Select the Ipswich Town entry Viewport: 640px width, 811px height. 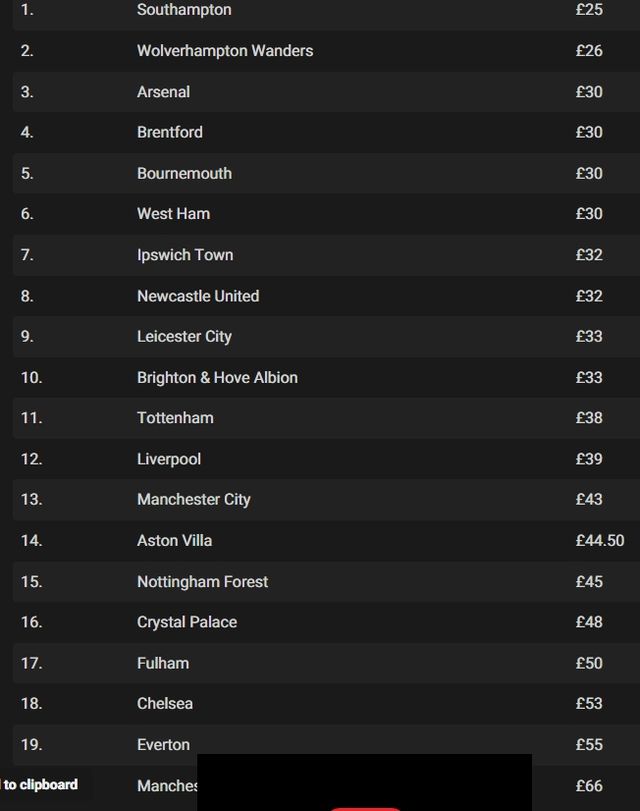[x=185, y=255]
